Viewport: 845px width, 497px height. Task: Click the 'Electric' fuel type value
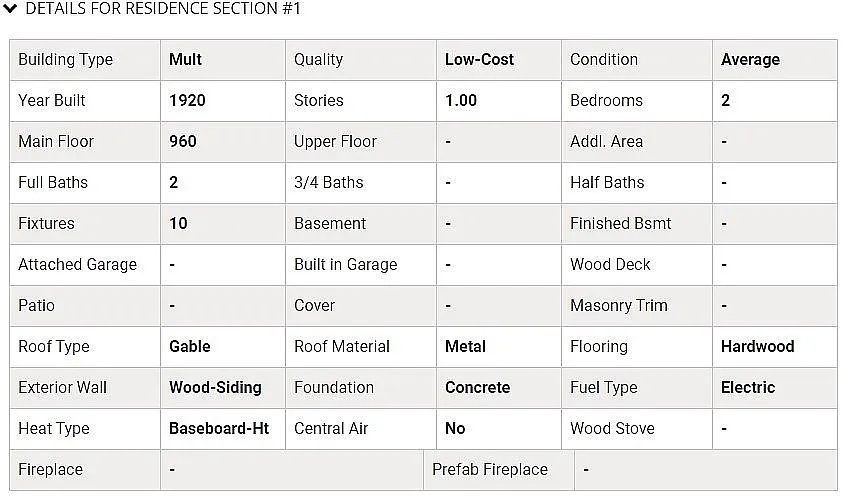(x=747, y=387)
